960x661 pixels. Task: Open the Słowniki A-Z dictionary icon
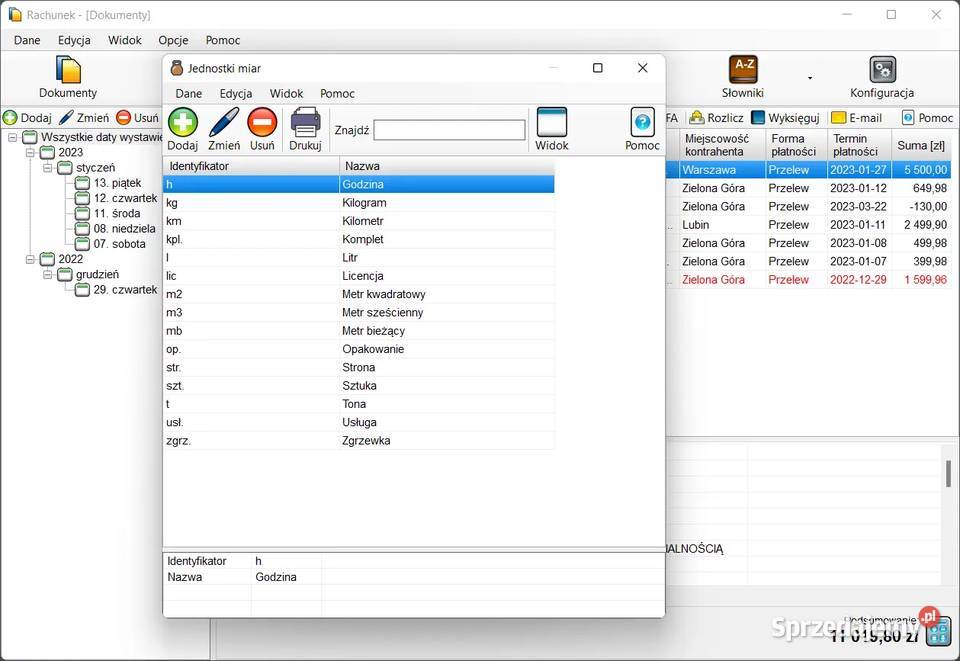point(743,70)
